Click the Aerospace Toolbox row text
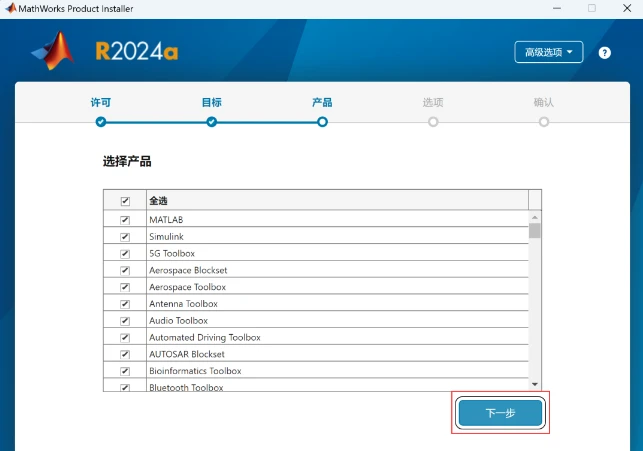The width and height of the screenshot is (643, 451). pos(187,287)
